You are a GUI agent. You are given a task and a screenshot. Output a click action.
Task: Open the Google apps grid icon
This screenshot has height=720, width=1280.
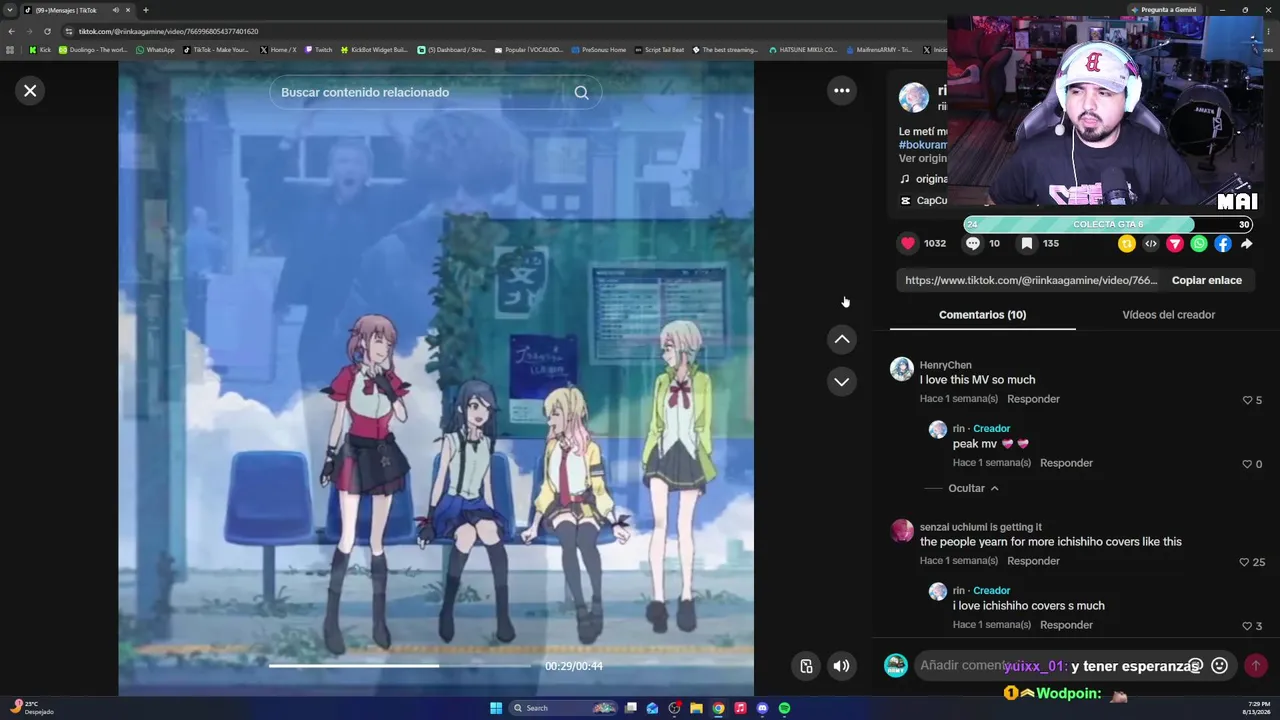(10, 50)
